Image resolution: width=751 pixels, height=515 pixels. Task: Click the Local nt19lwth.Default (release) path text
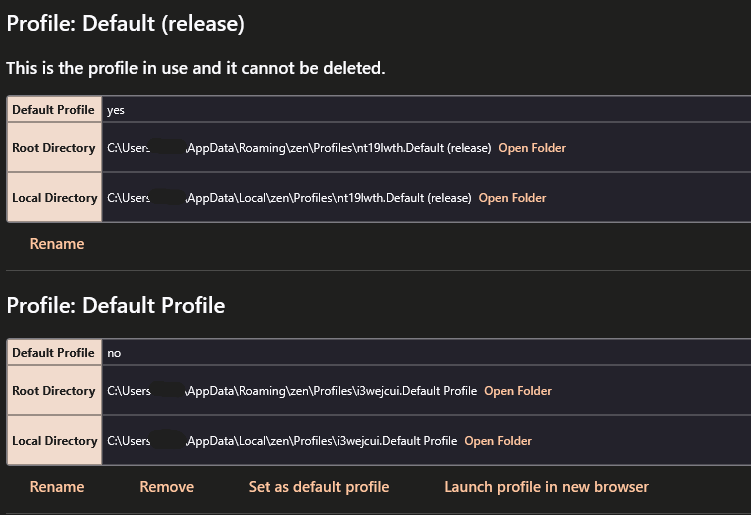289,198
